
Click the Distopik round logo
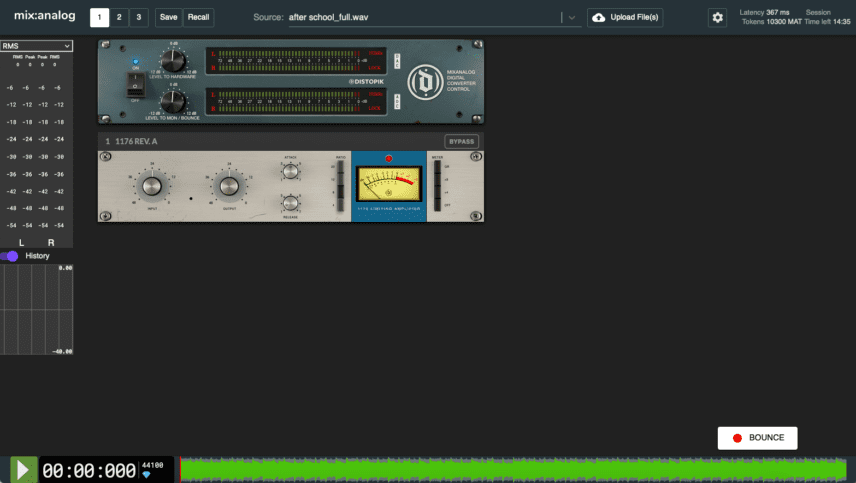[425, 82]
